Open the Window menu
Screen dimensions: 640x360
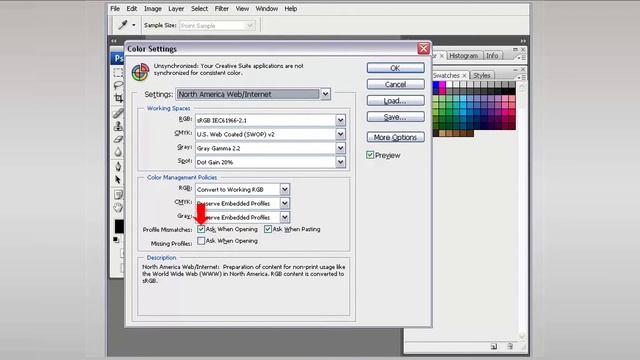pos(267,9)
